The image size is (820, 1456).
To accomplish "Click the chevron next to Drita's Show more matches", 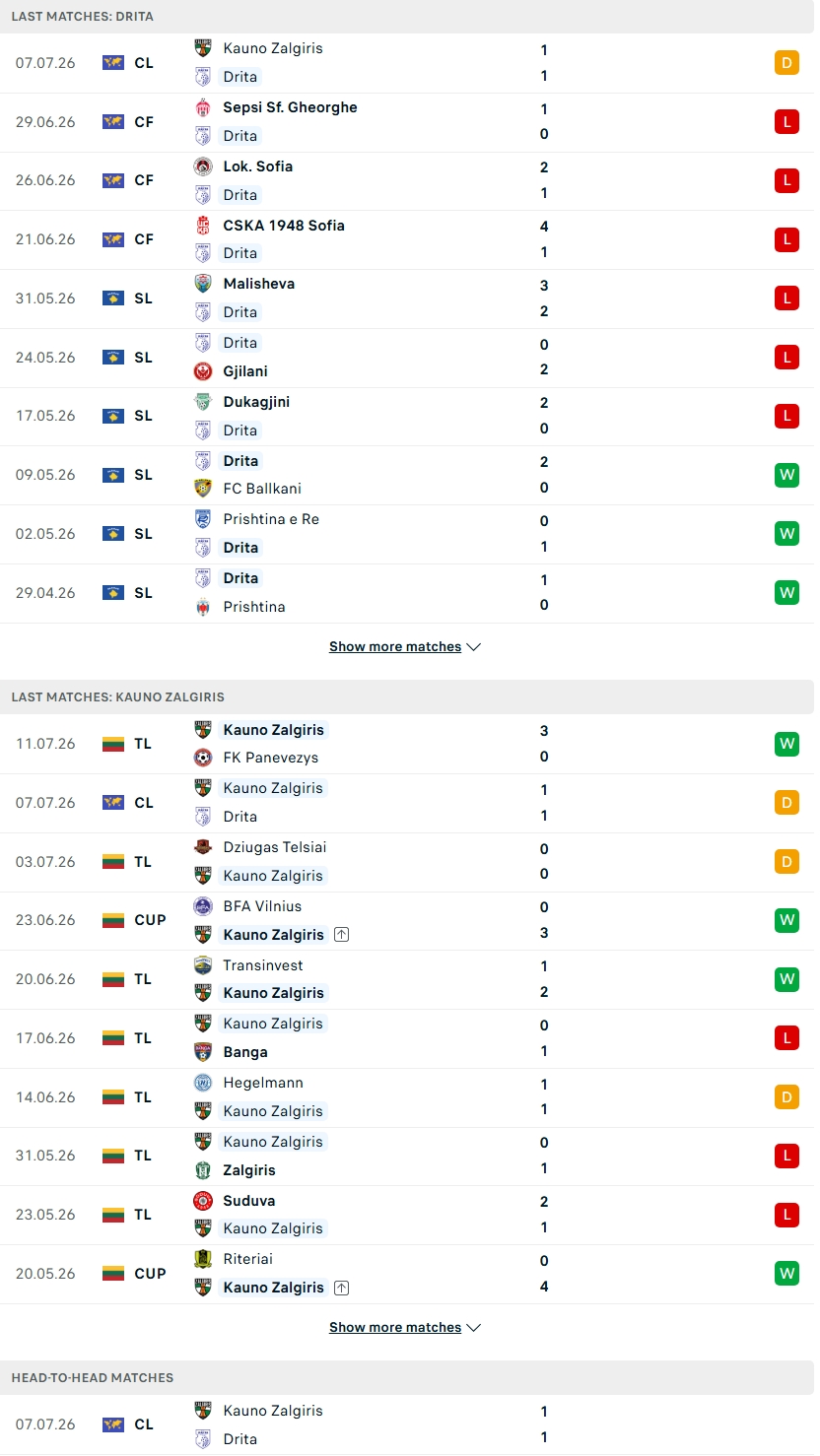I will (x=474, y=647).
